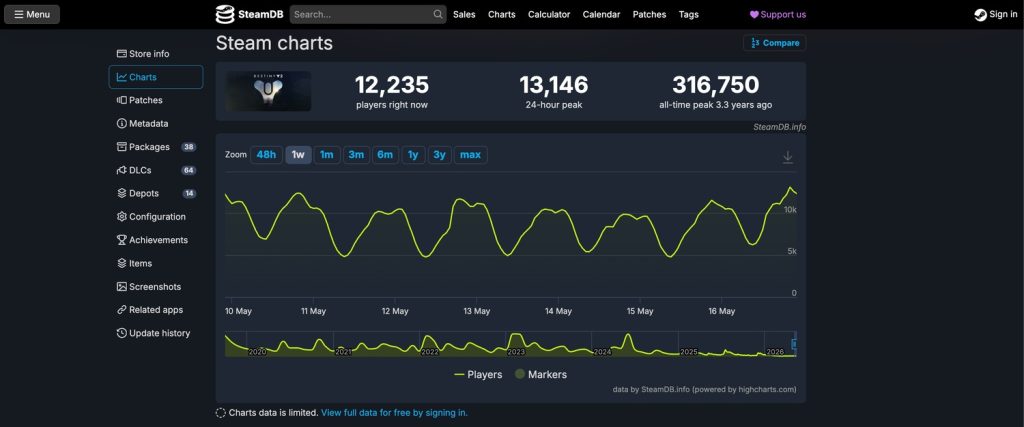Open the Calculator nav item
Screen dimensions: 1024x427
tap(549, 14)
